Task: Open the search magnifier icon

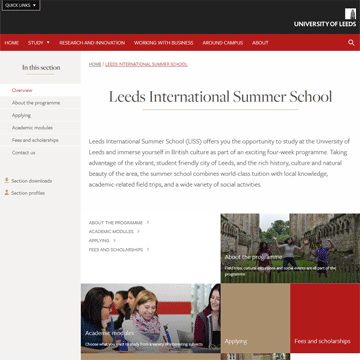Action: 351,43
